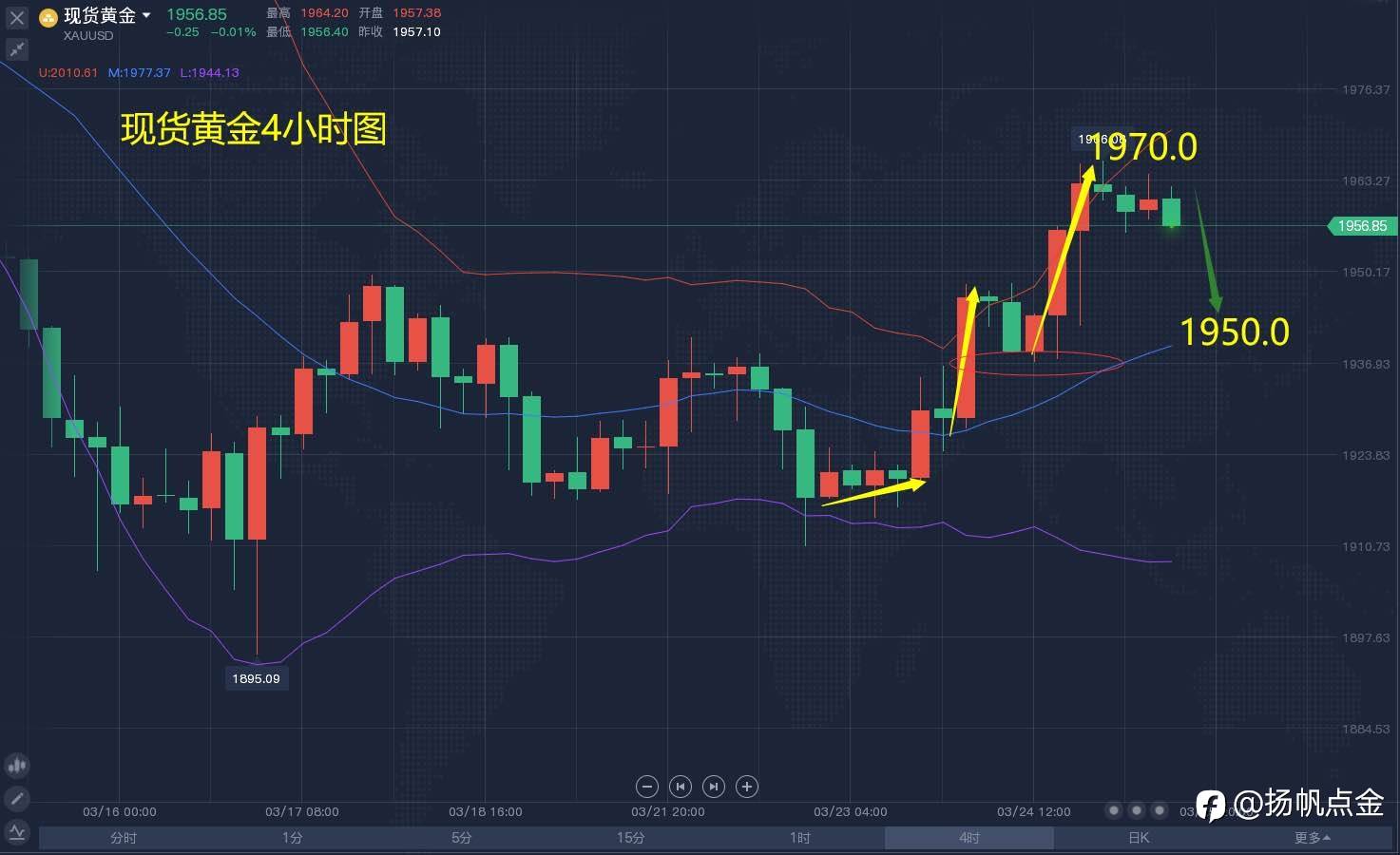Click the 1936.93 price axis label

pyautogui.click(x=1366, y=364)
